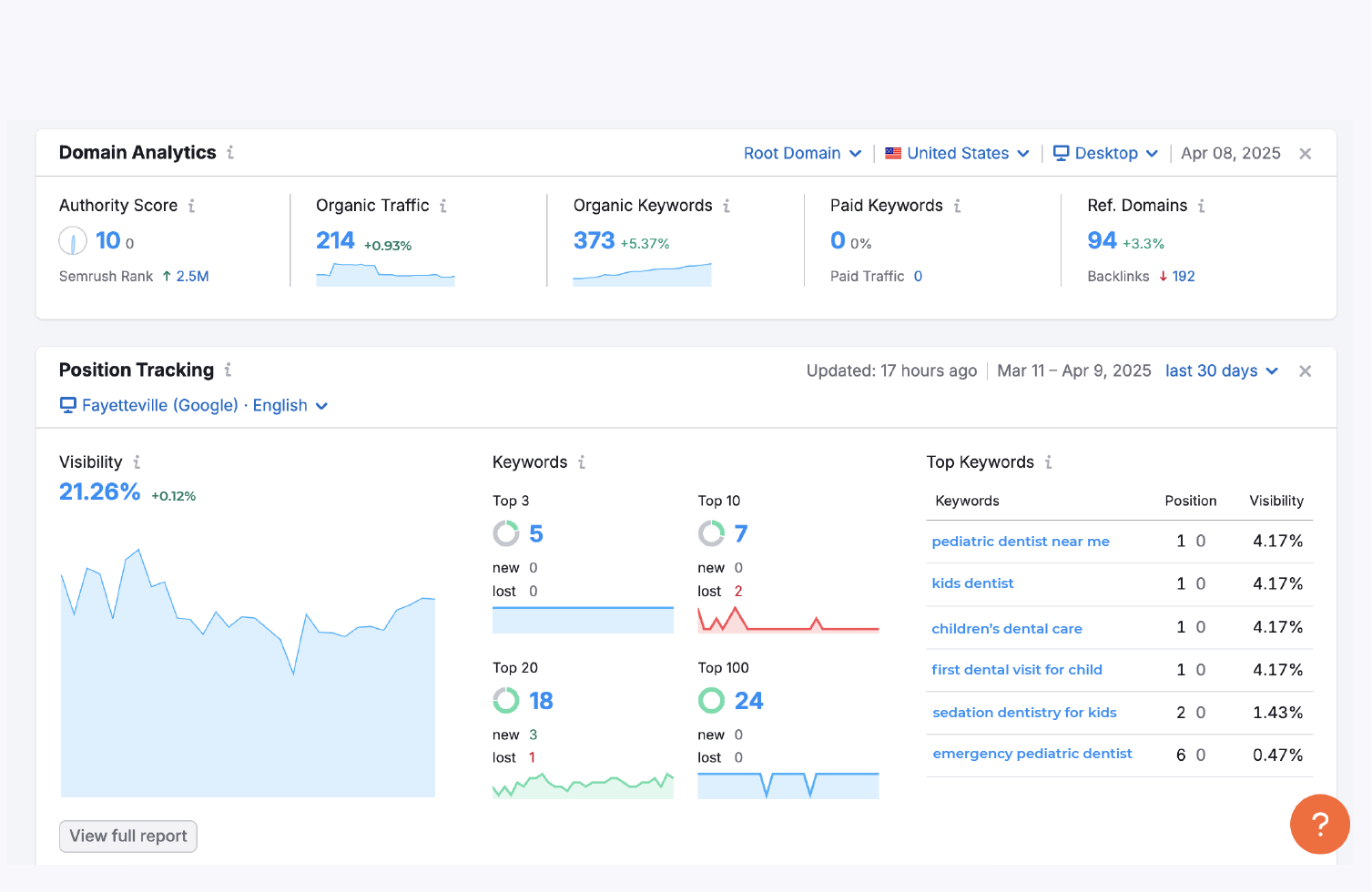The image size is (1372, 892).
Task: Click Visibility info icon
Action: [x=137, y=462]
